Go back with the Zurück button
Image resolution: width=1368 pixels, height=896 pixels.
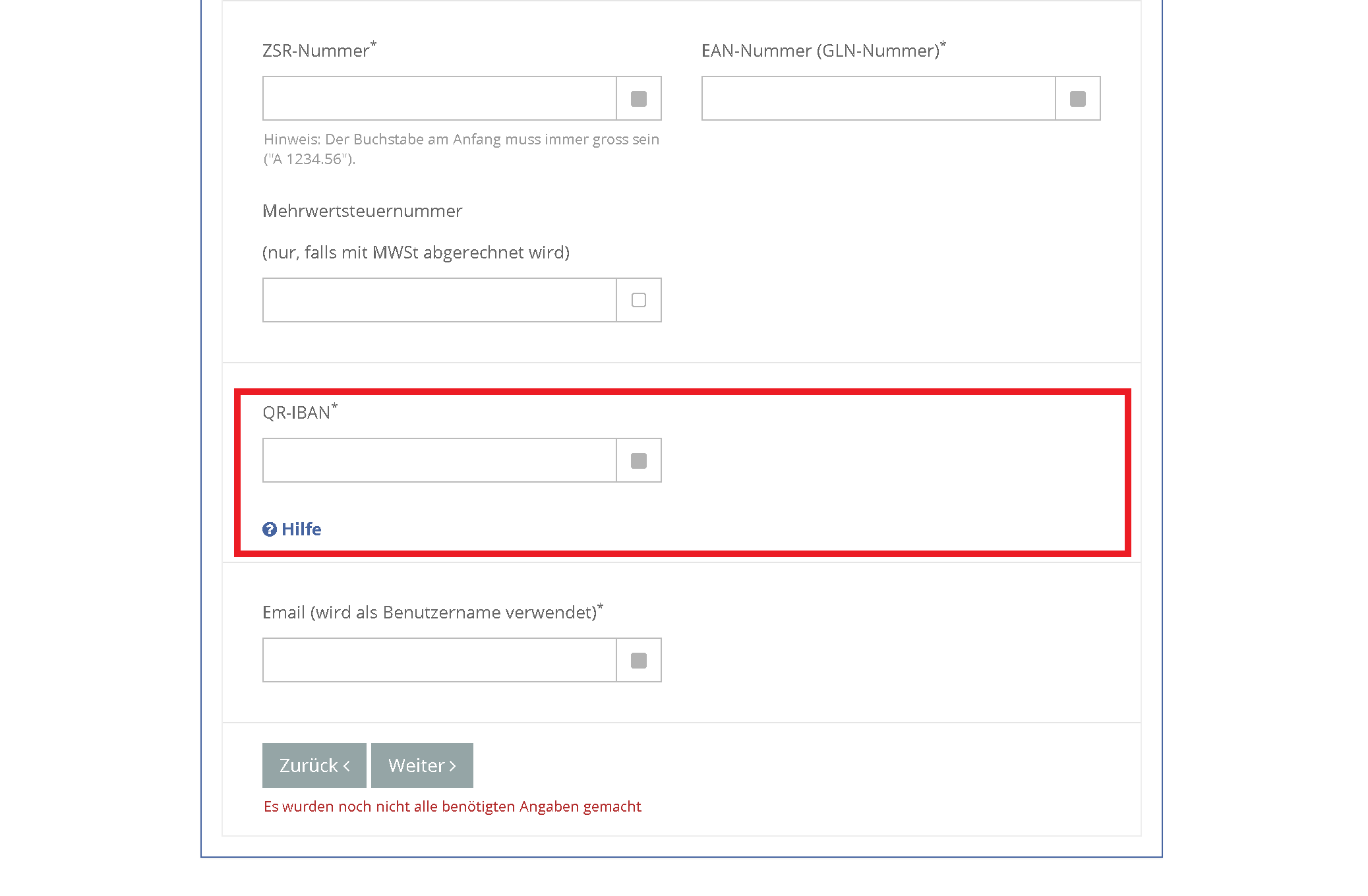point(314,765)
